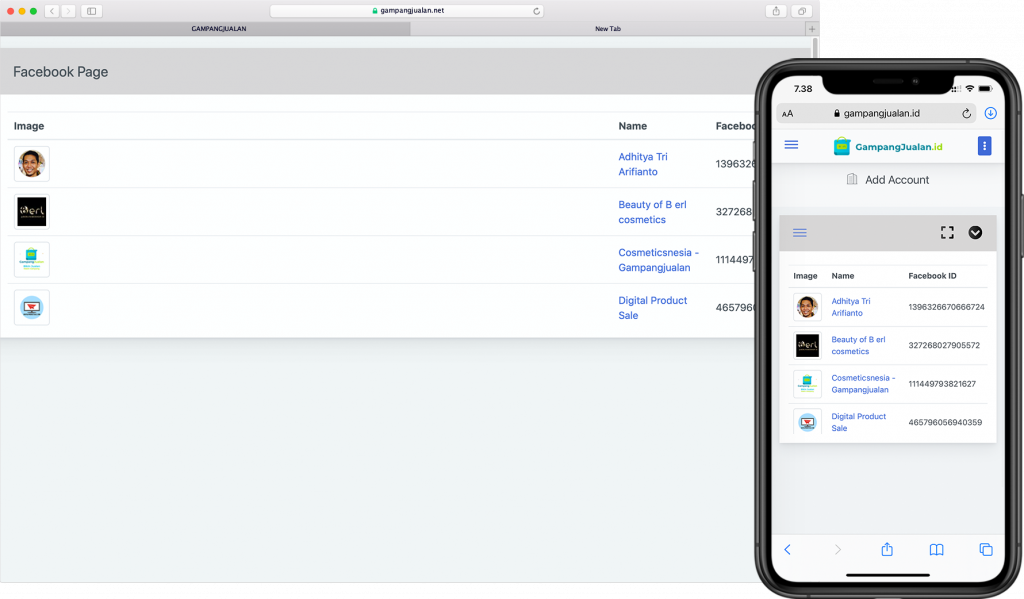Tap Add Account on mobile page
This screenshot has height=599, width=1024.
click(896, 180)
